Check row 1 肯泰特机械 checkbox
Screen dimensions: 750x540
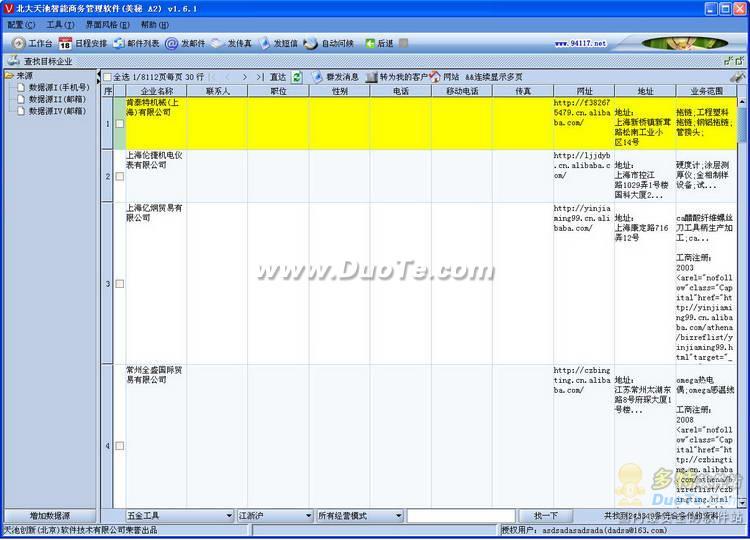click(x=120, y=124)
